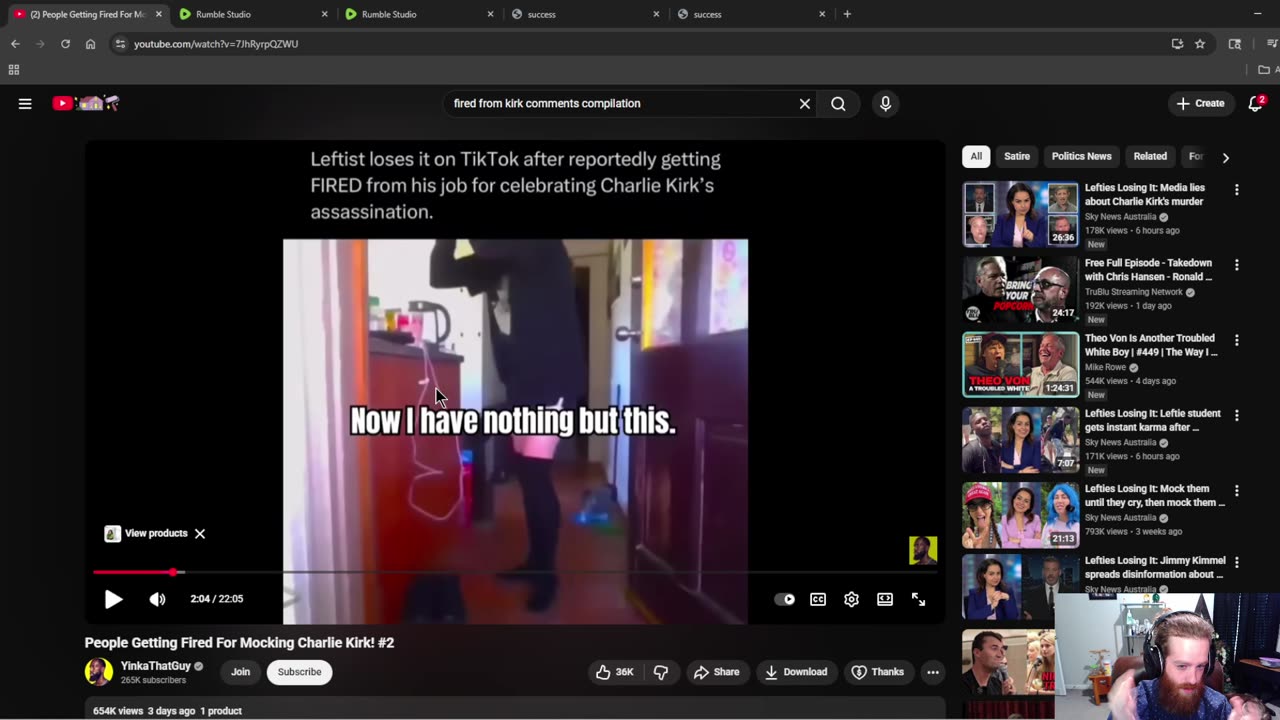Run the search with the magnifier button
Screen dimensions: 1280x720
(838, 103)
